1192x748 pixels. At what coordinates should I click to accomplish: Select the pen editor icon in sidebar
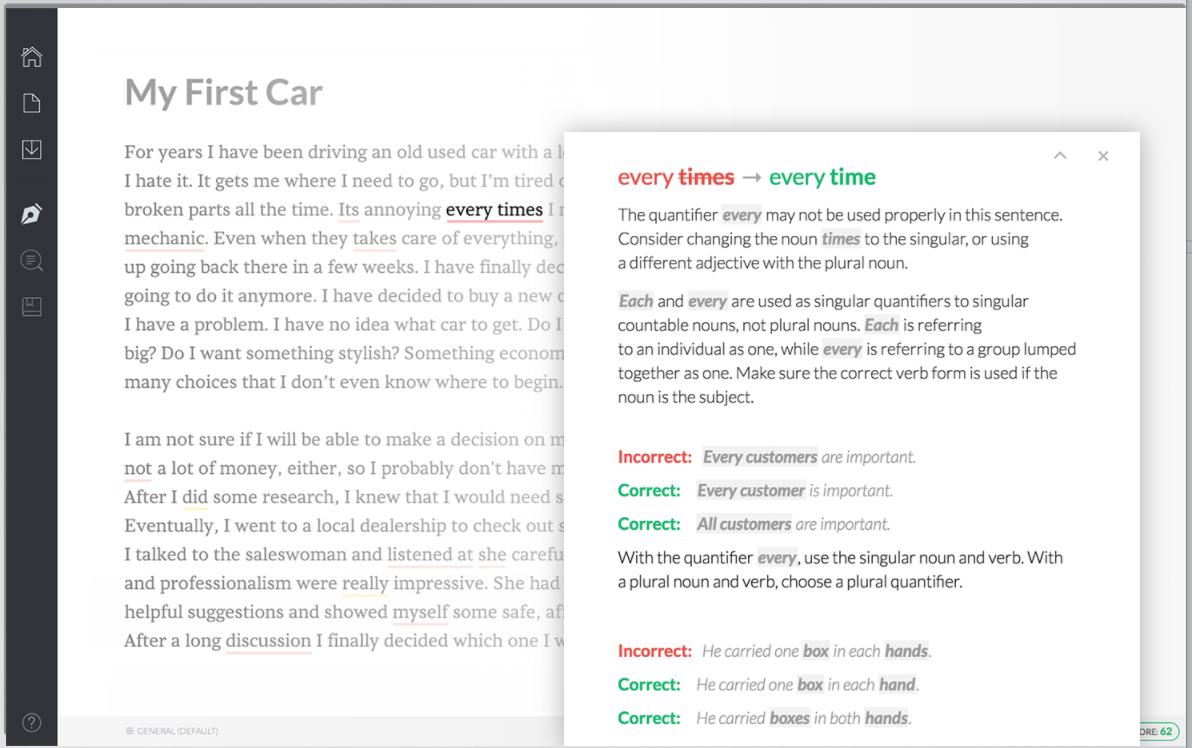pos(31,214)
